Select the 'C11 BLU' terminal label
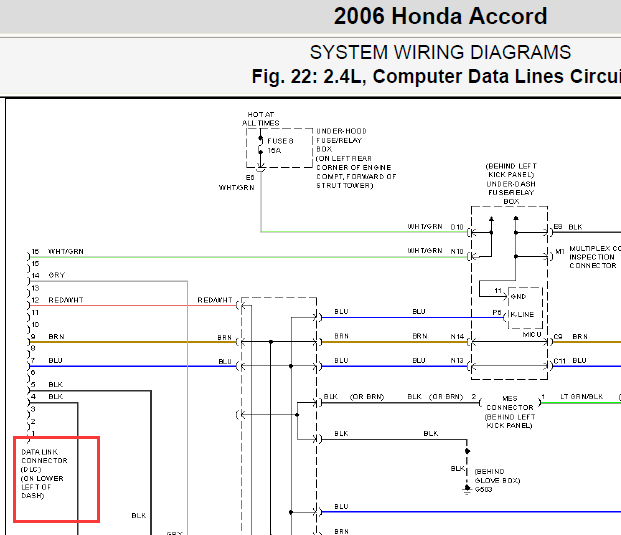Image resolution: width=621 pixels, height=535 pixels. [570, 361]
